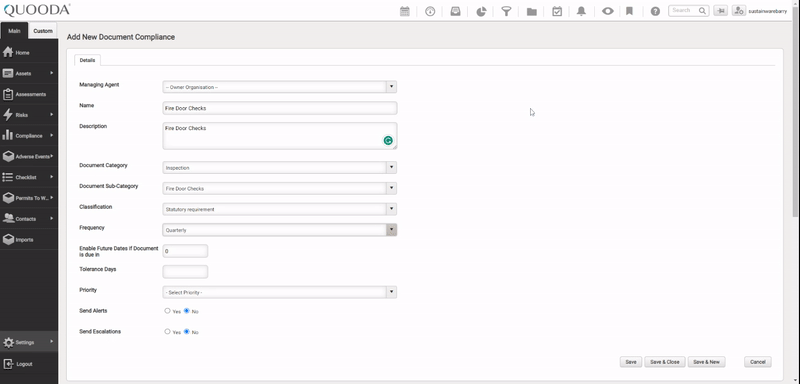Open the Priority dropdown

[x=280, y=292]
